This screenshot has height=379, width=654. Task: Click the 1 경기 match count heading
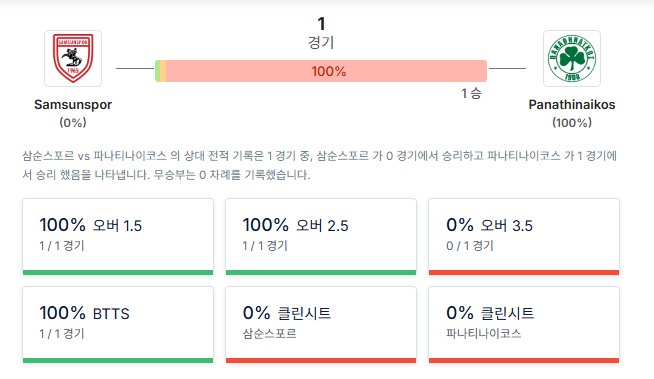(x=321, y=33)
